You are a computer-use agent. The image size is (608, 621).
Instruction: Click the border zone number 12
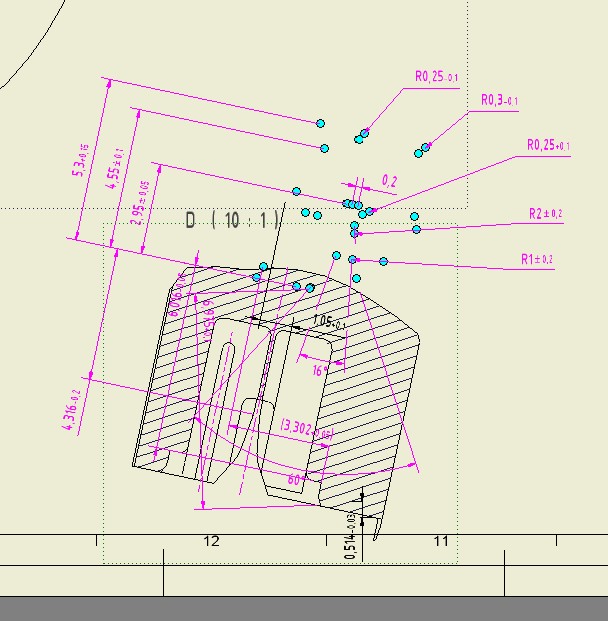[211, 541]
